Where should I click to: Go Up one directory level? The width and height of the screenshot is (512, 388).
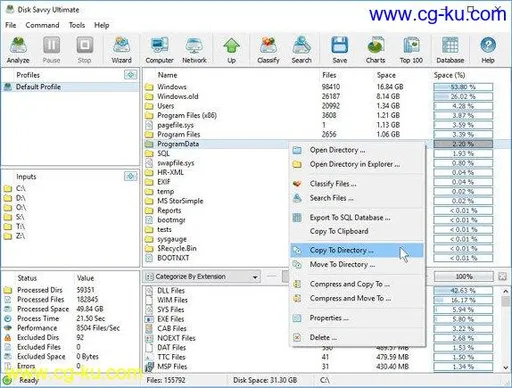pos(231,50)
